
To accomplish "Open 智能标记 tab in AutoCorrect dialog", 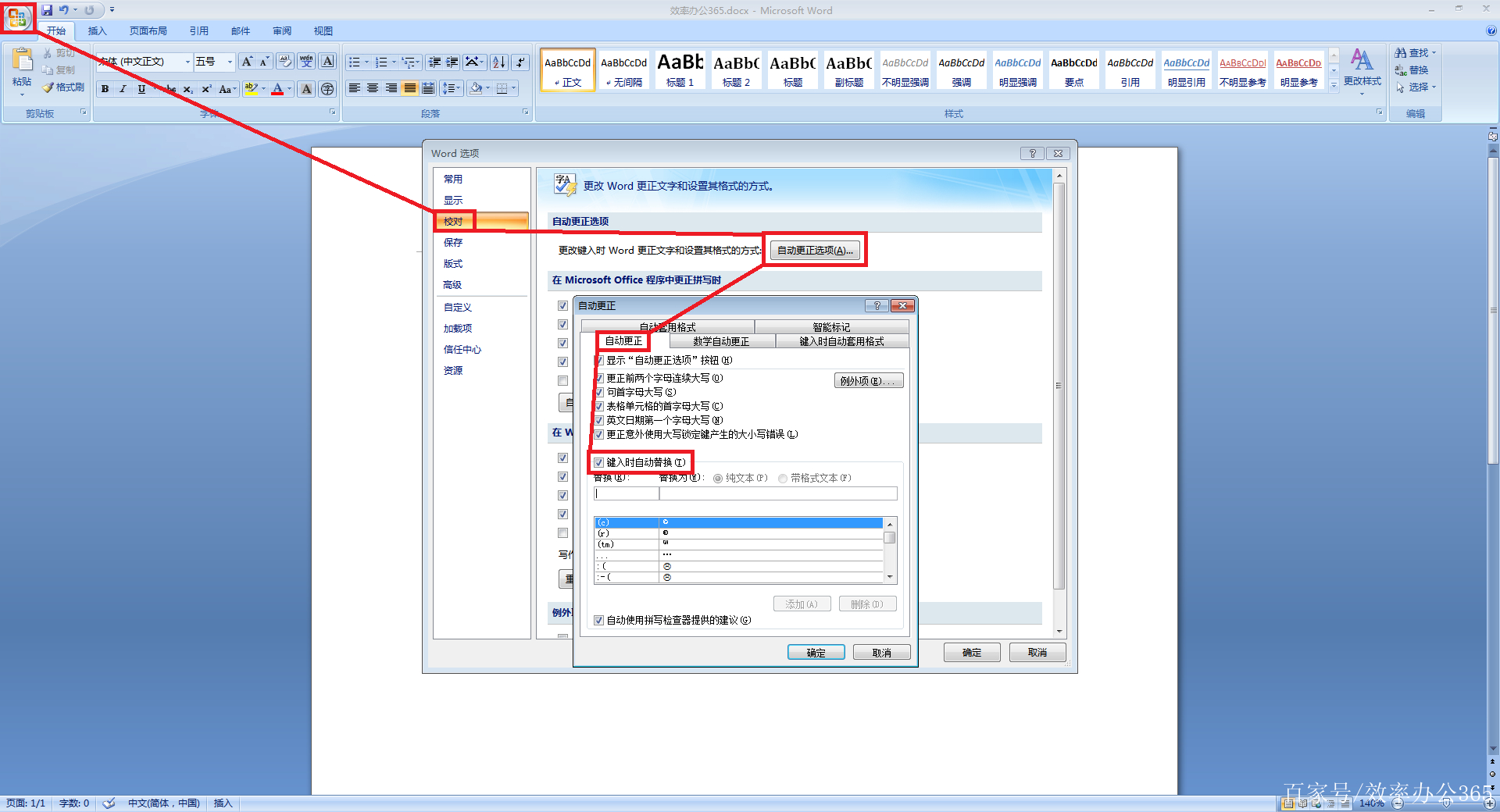I will pos(831,327).
